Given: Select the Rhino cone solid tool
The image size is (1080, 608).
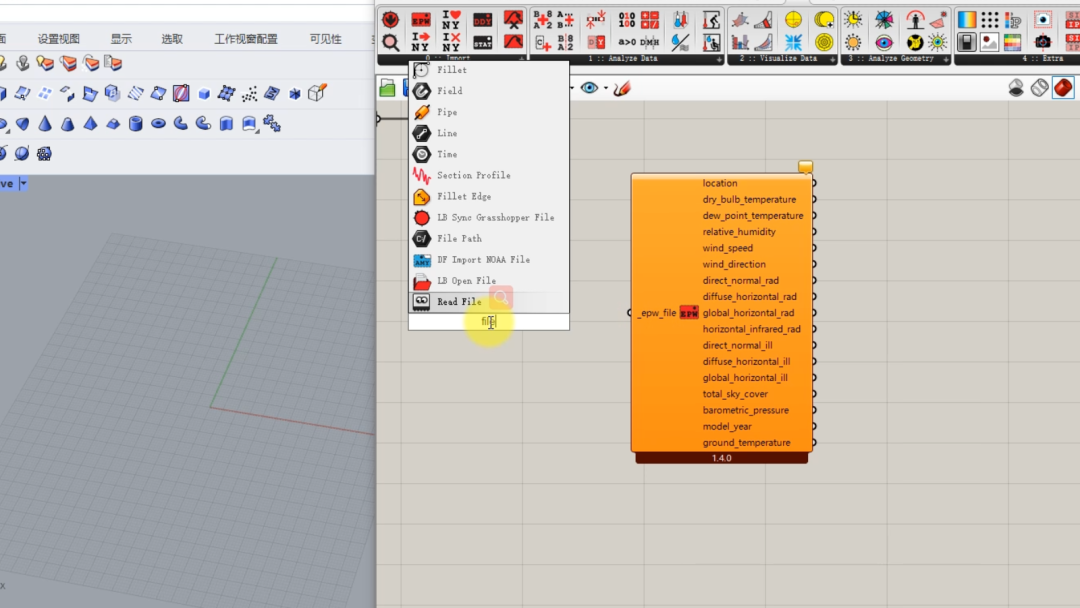Looking at the screenshot, I should [45, 123].
